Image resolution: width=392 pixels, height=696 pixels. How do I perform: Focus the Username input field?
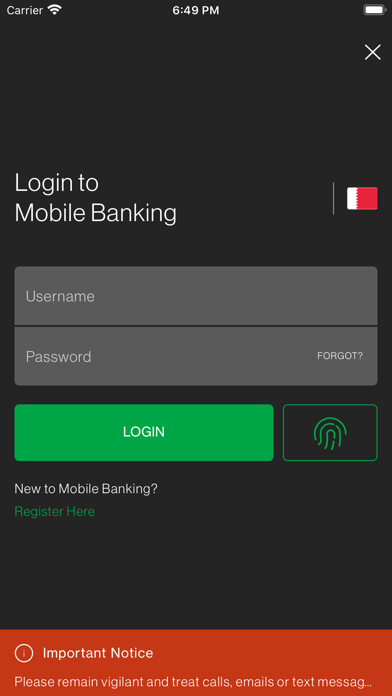(x=196, y=296)
